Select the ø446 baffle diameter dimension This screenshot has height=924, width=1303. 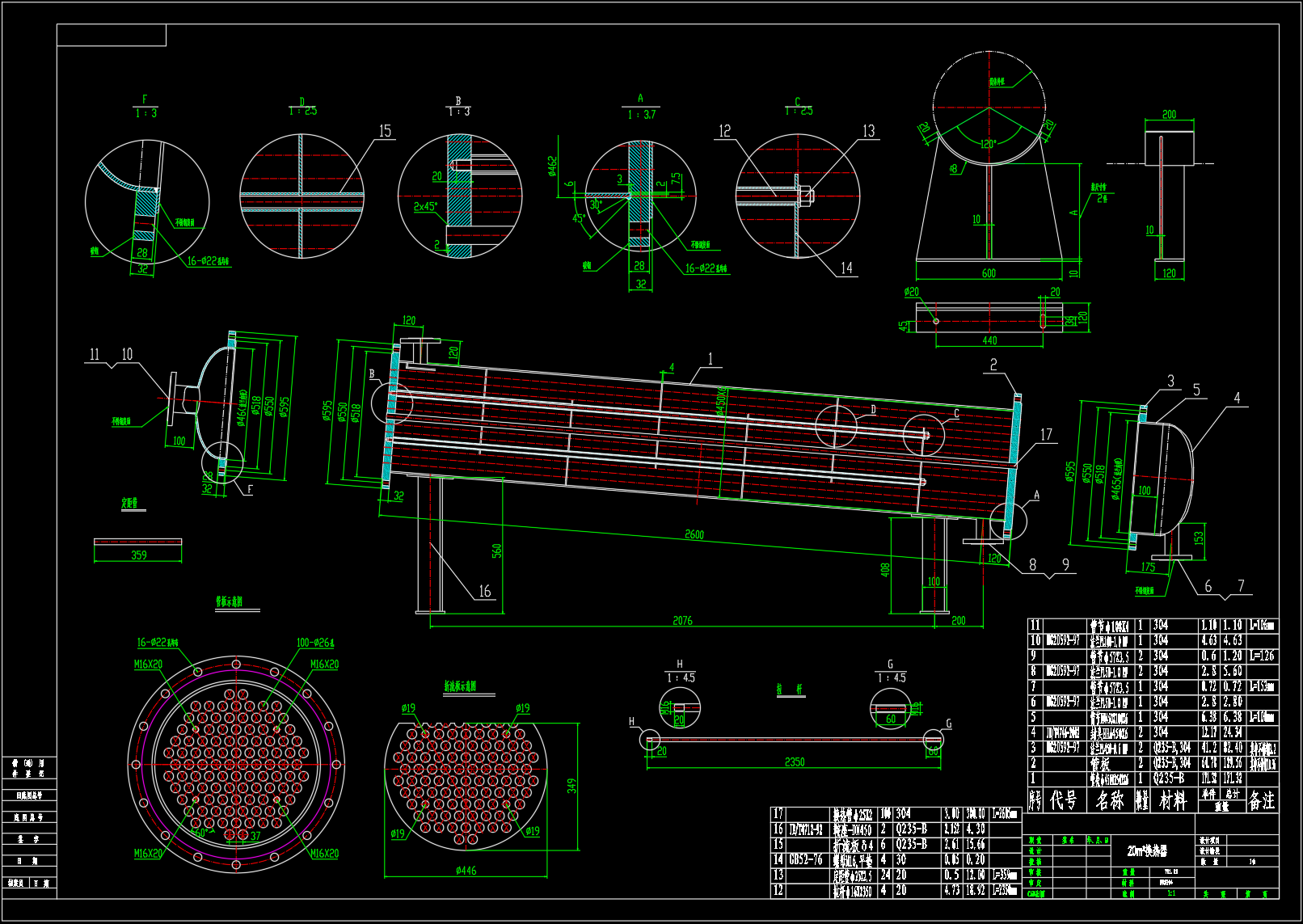tap(466, 871)
